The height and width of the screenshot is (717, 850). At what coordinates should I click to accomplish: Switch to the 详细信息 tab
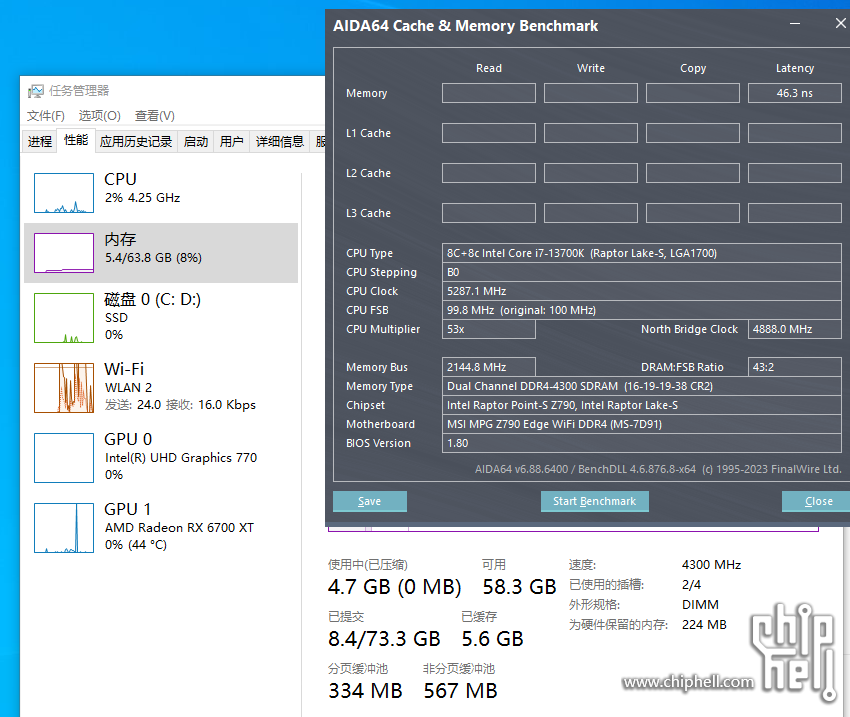click(x=280, y=142)
